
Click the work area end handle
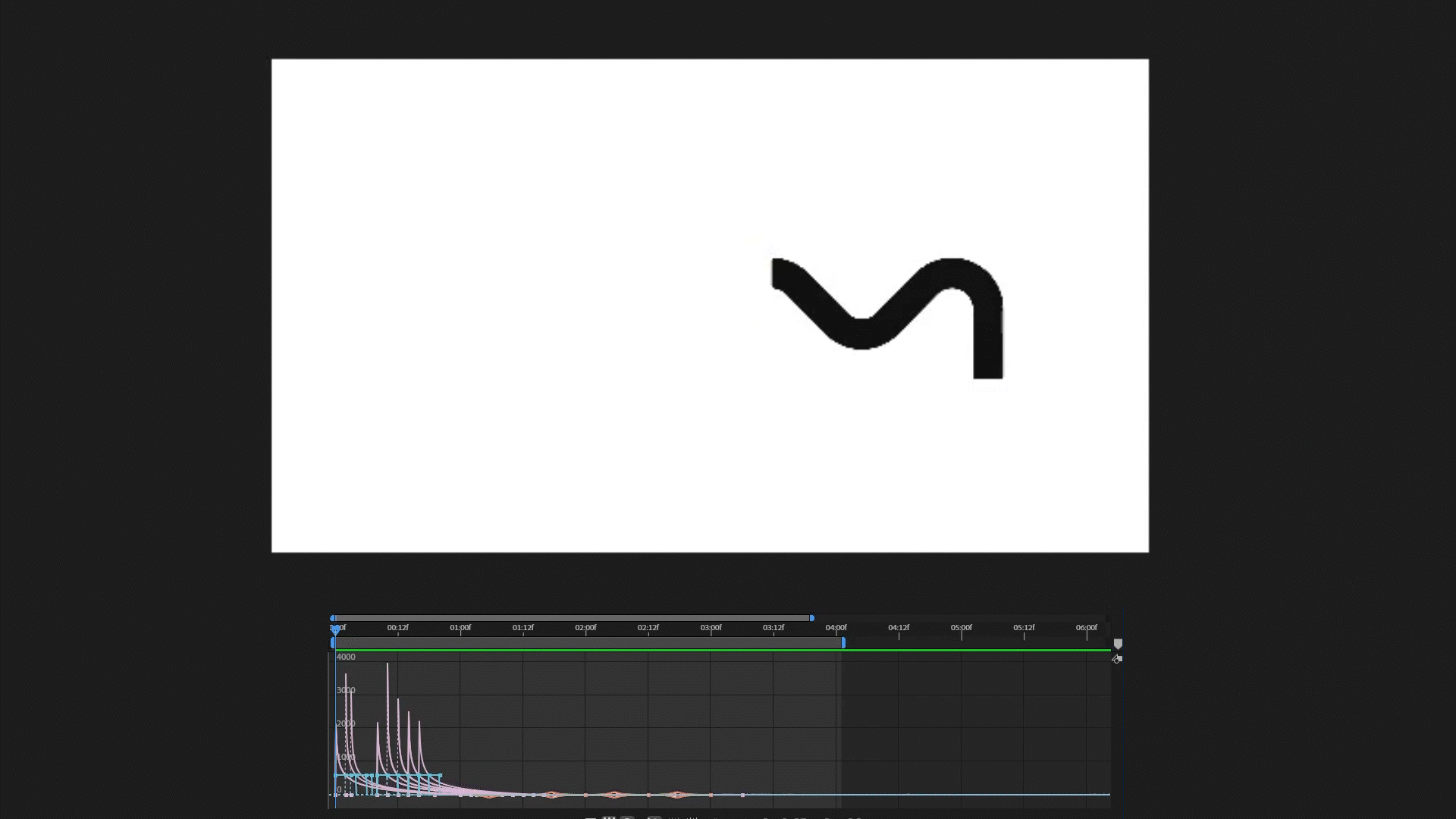coord(843,642)
